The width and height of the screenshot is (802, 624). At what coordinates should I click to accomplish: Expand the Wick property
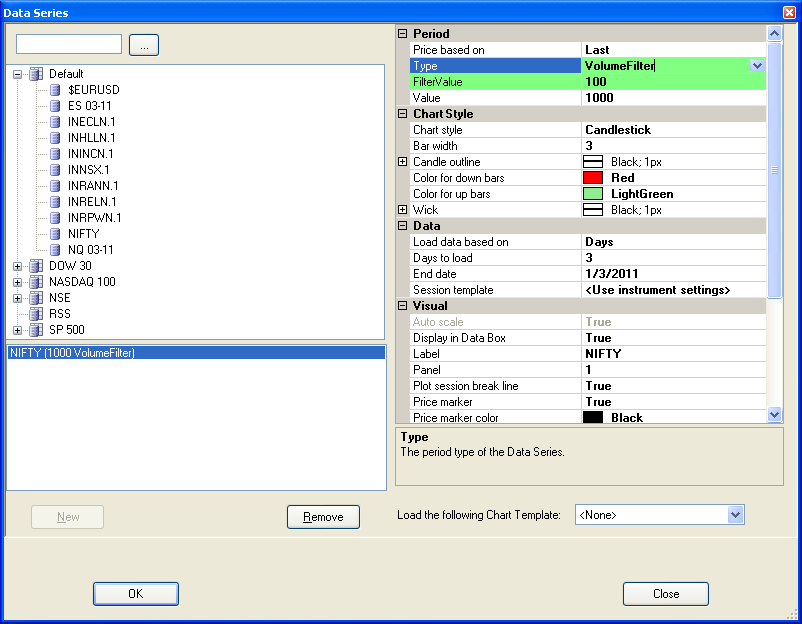point(403,210)
